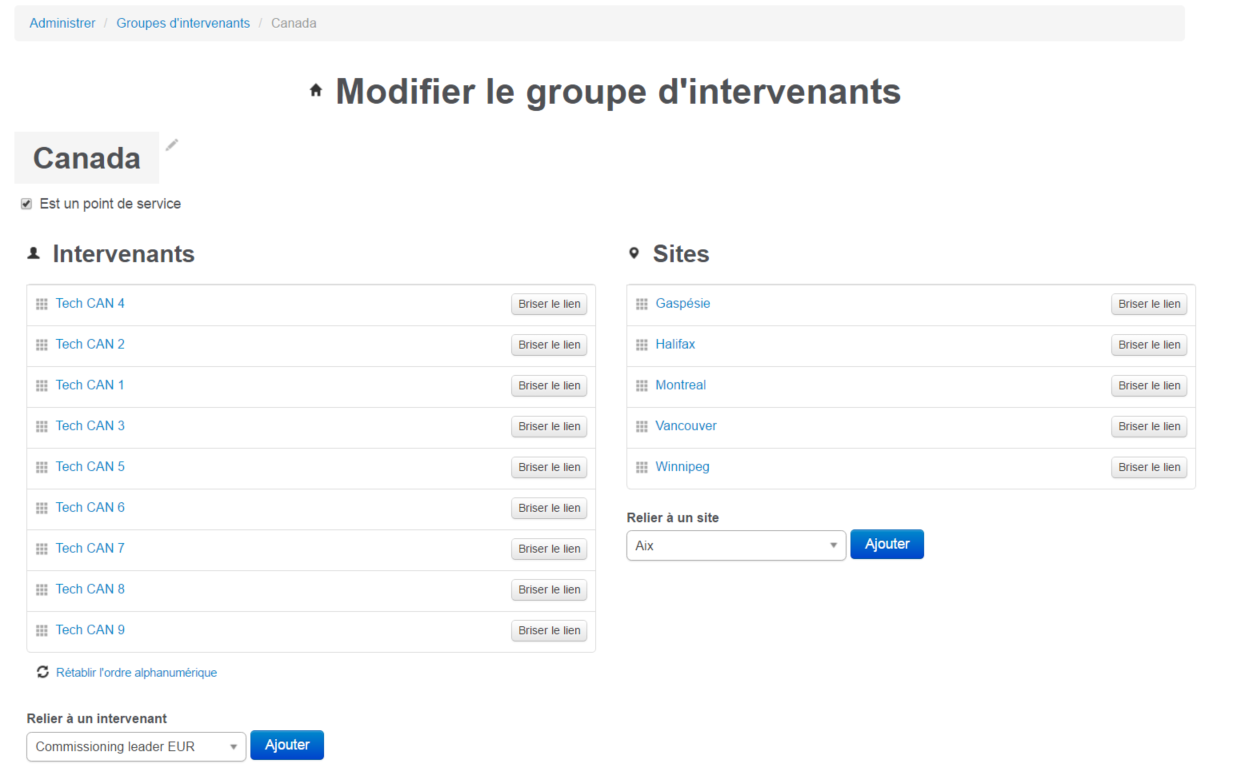This screenshot has width=1251, height=779.
Task: Click Rétablir l'ordre alphanumérique
Action: pyautogui.click(x=136, y=672)
